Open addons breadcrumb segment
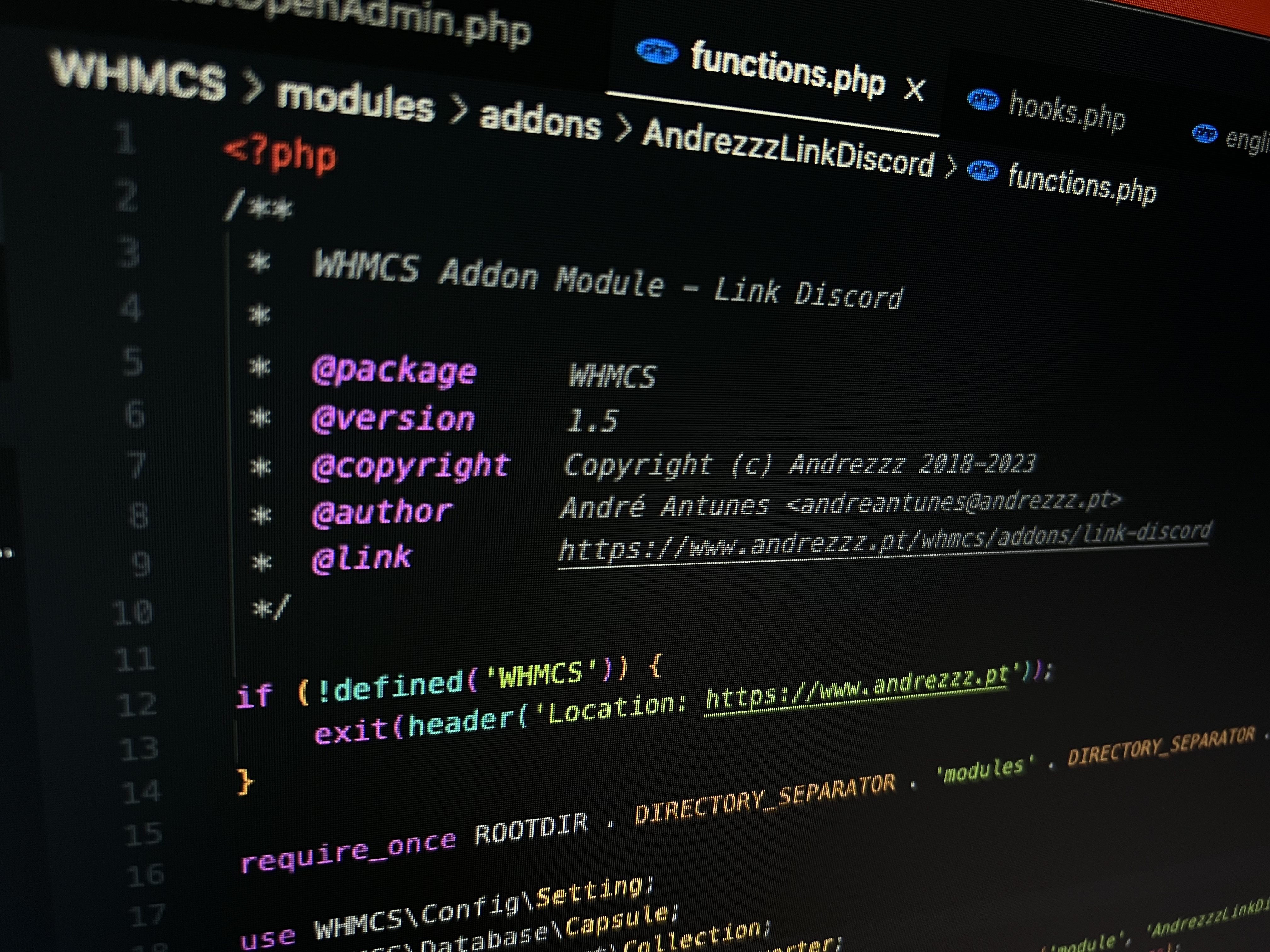 tap(540, 121)
